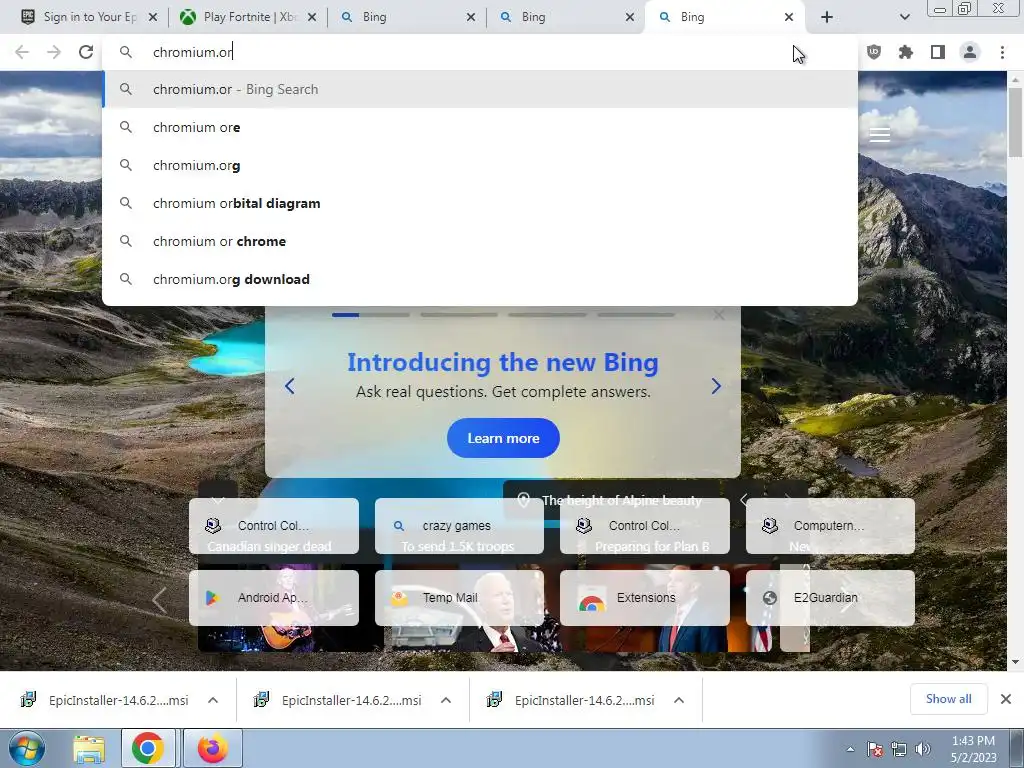Click the scrollbar down arrow
This screenshot has height=768, width=1024.
(x=1015, y=662)
